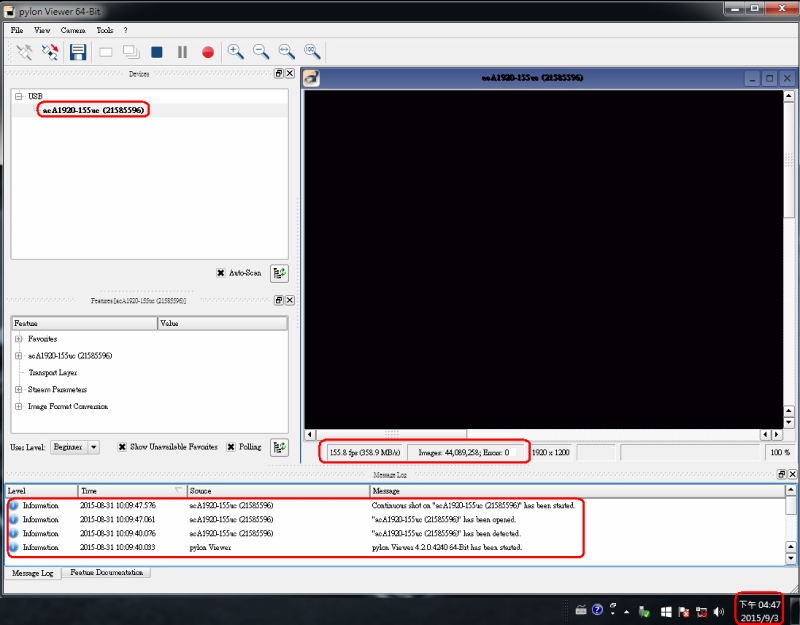800x625 pixels.
Task: Start recording with the red circle button
Action: pos(208,52)
